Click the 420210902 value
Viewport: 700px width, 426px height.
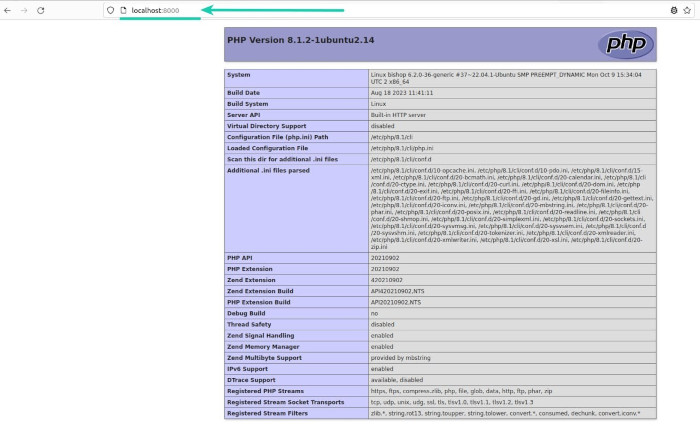pyautogui.click(x=387, y=280)
